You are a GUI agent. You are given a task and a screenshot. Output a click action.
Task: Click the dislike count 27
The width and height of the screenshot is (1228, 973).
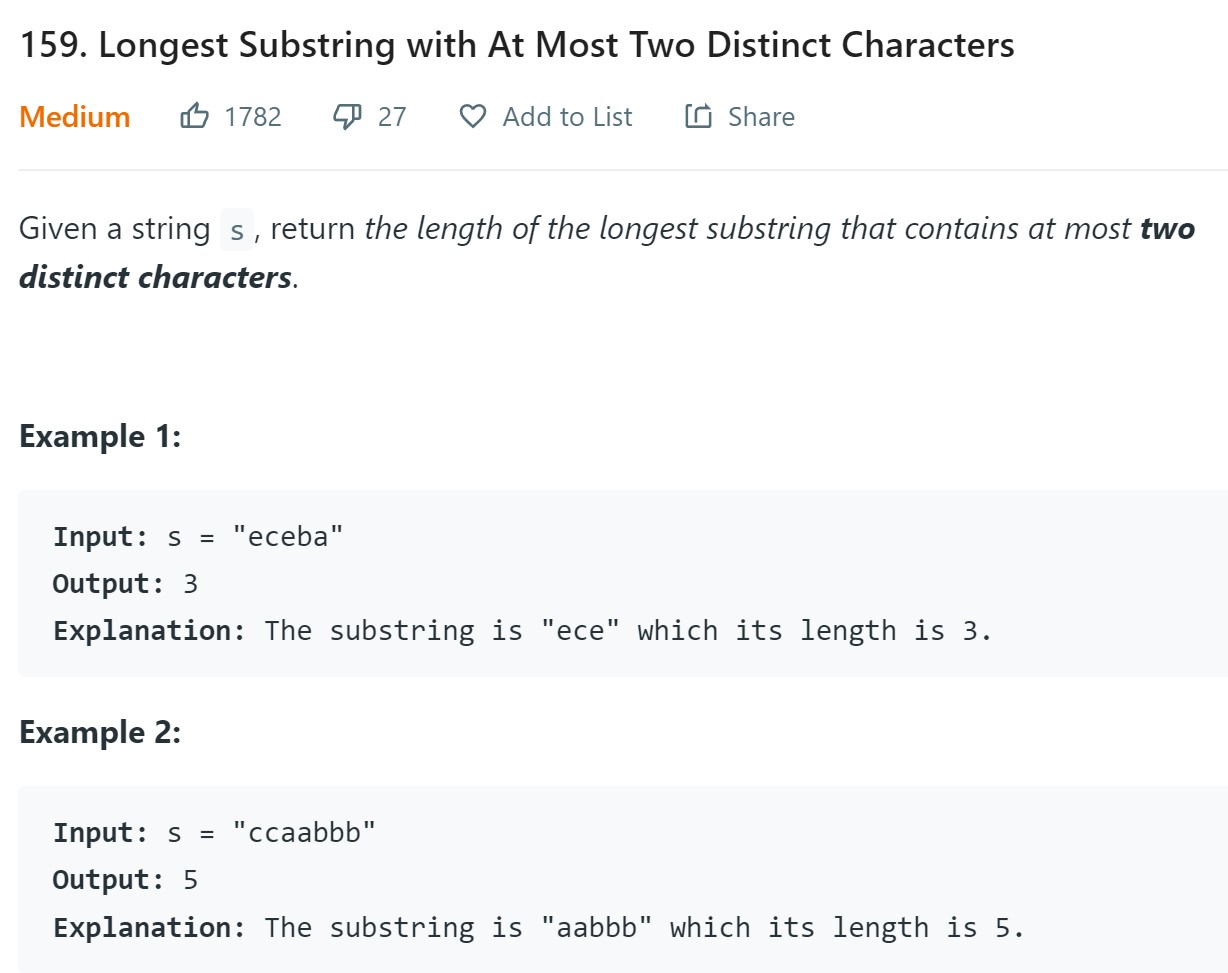click(392, 117)
